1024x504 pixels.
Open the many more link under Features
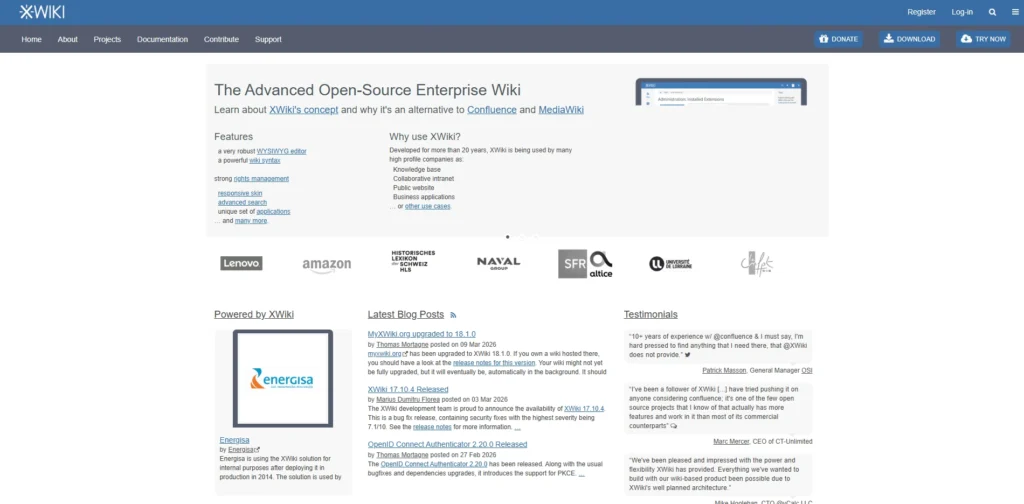(x=251, y=221)
